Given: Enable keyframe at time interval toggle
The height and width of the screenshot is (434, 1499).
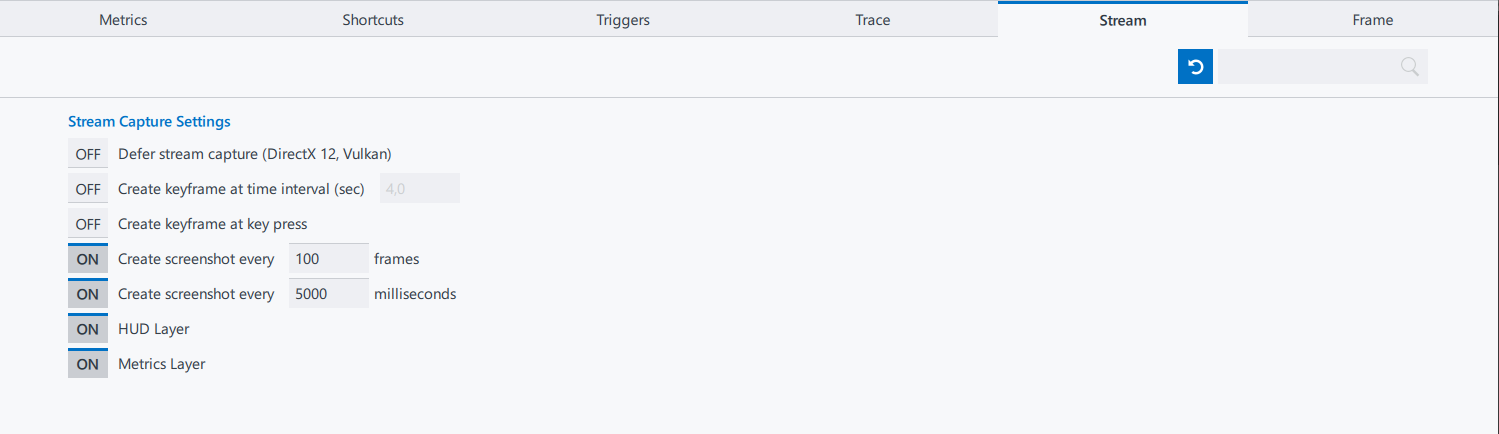Looking at the screenshot, I should click(88, 189).
